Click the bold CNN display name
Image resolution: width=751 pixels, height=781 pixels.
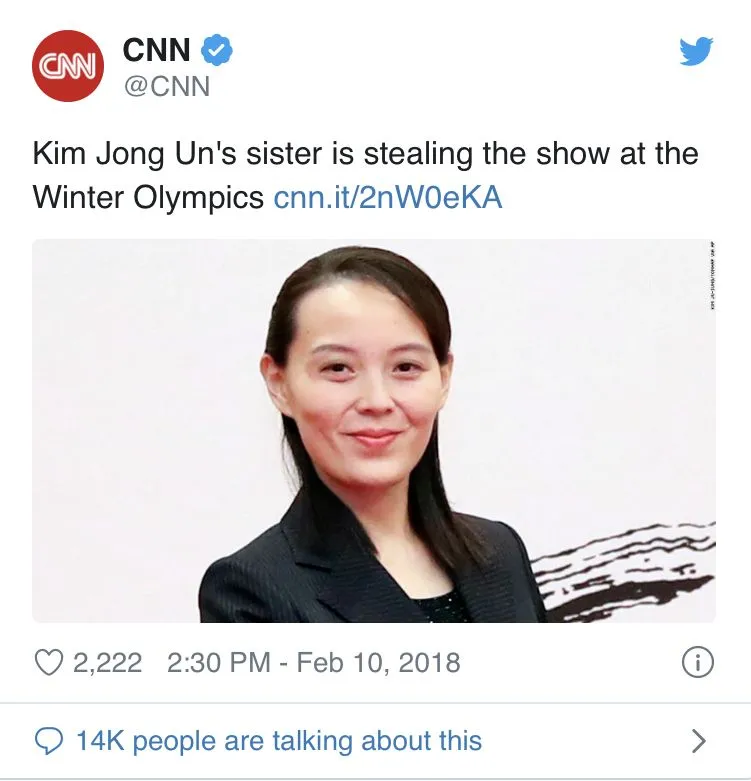[156, 50]
